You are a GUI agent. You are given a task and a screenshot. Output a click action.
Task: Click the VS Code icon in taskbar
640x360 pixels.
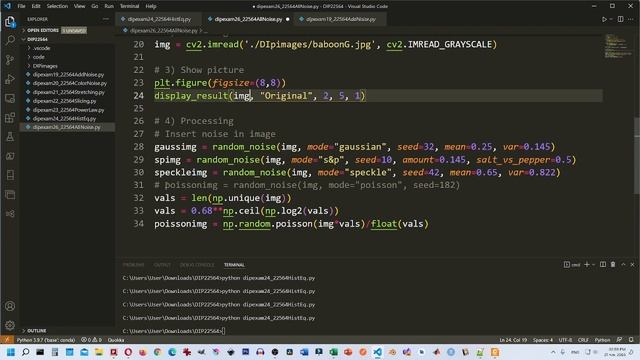click(378, 352)
